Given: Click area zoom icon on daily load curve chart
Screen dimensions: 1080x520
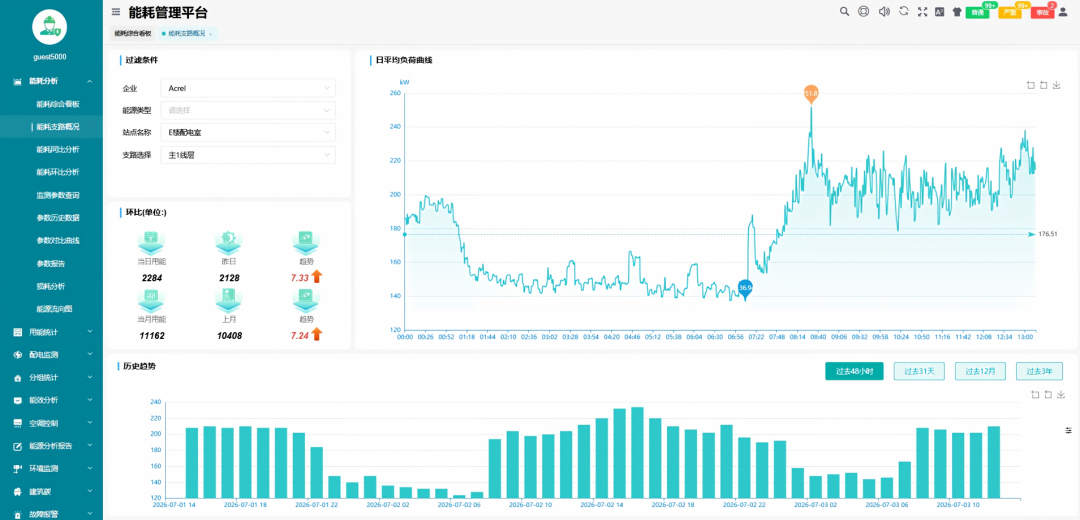Looking at the screenshot, I should click(1030, 85).
